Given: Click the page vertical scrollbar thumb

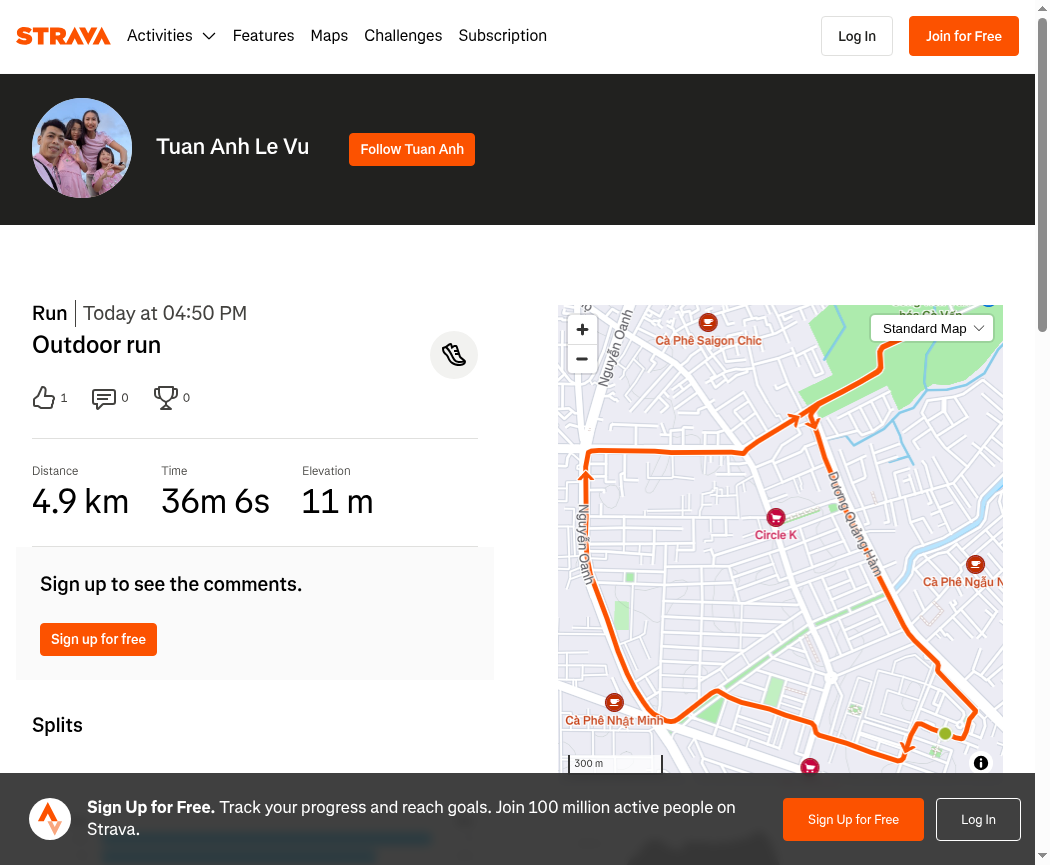Looking at the screenshot, I should [x=1043, y=174].
